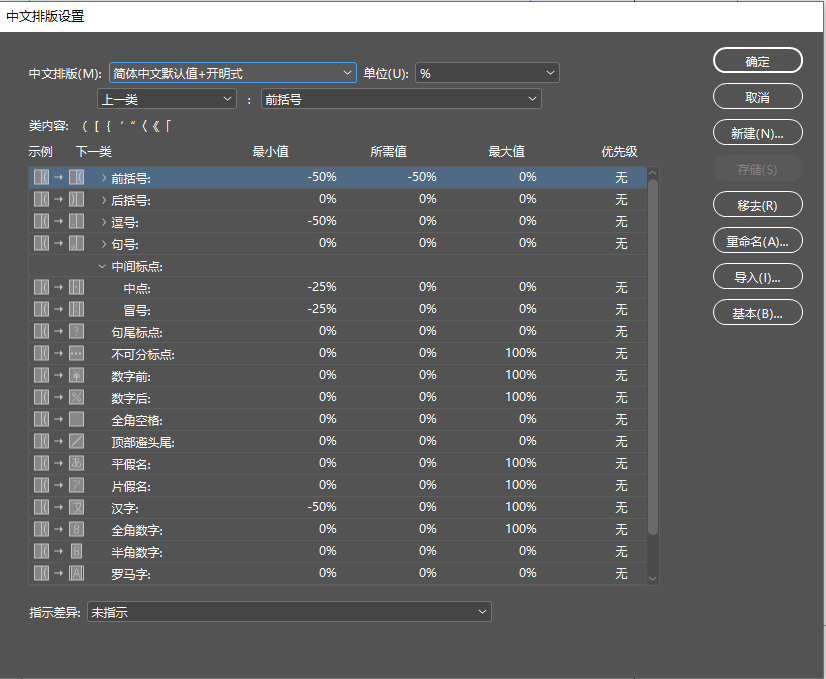This screenshot has width=826, height=679.
Task: Click the example icon for 平假名 row
Action: click(x=59, y=464)
